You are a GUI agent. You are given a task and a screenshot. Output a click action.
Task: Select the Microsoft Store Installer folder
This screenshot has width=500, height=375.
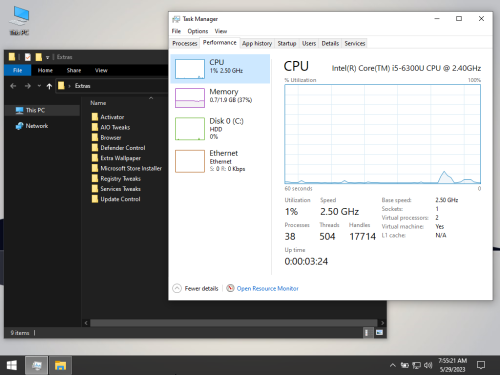(x=127, y=168)
